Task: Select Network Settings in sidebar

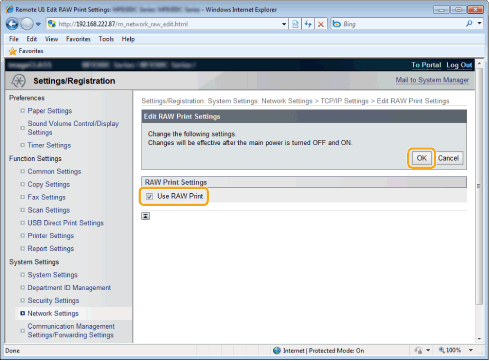Action: pos(53,314)
